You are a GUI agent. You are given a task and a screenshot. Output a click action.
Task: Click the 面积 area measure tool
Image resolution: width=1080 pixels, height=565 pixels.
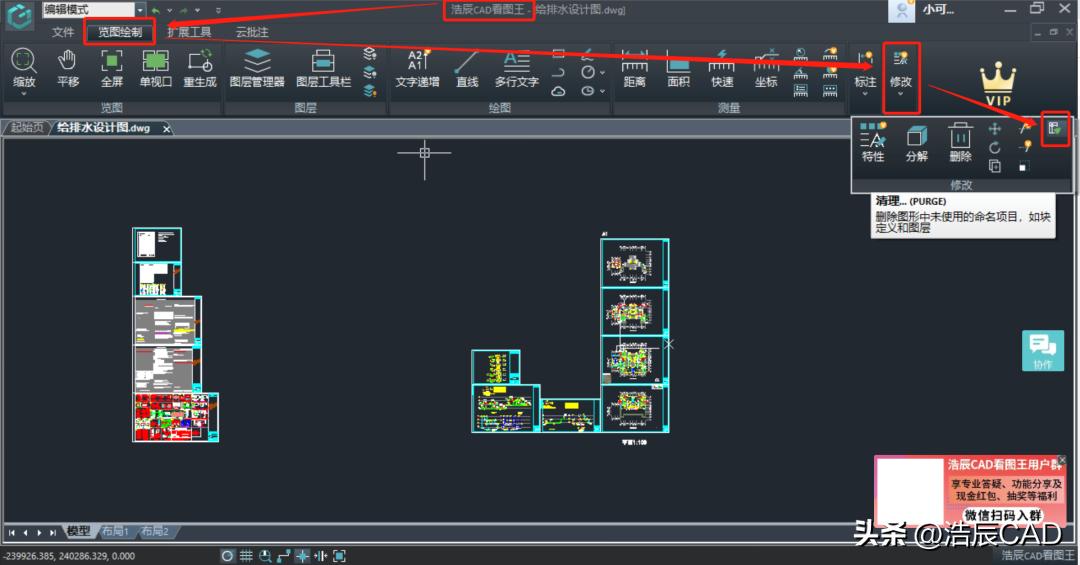[x=678, y=67]
